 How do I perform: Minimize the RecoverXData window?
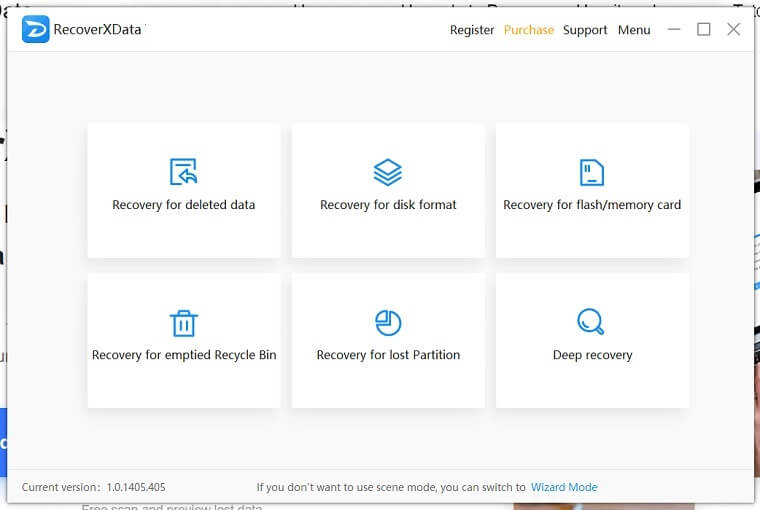click(674, 30)
